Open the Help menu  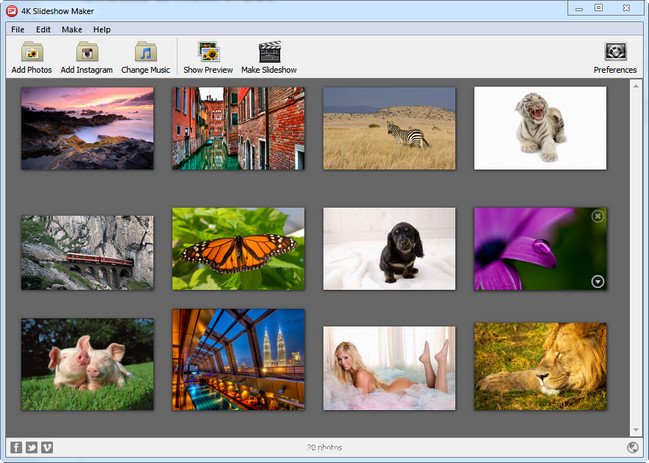[x=101, y=29]
